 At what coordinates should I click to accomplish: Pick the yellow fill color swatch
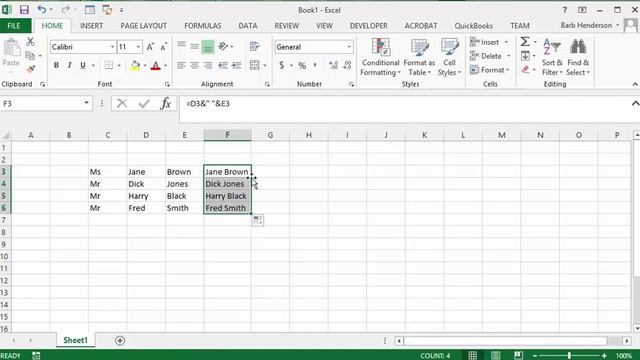[x=135, y=65]
